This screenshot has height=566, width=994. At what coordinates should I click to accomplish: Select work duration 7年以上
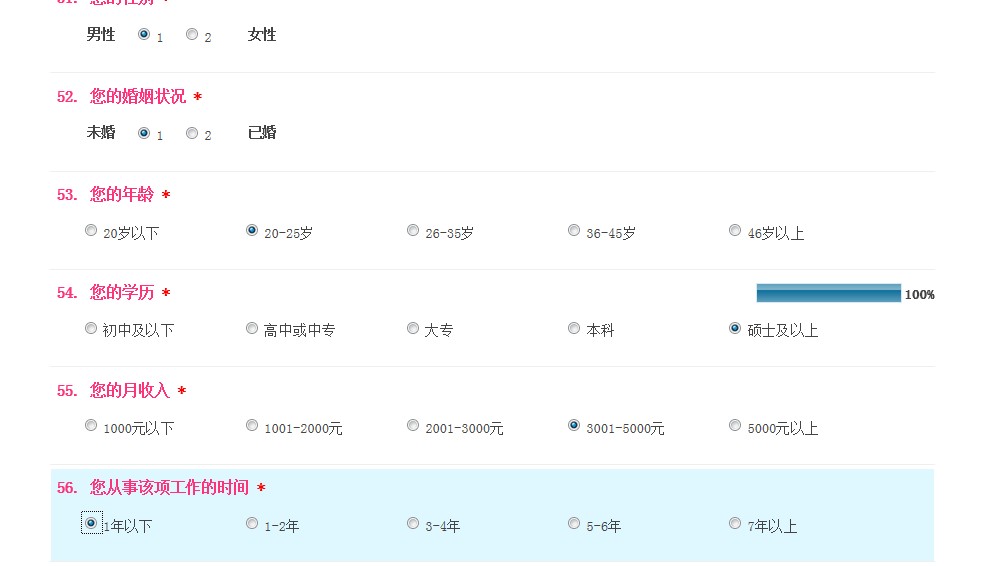(735, 523)
